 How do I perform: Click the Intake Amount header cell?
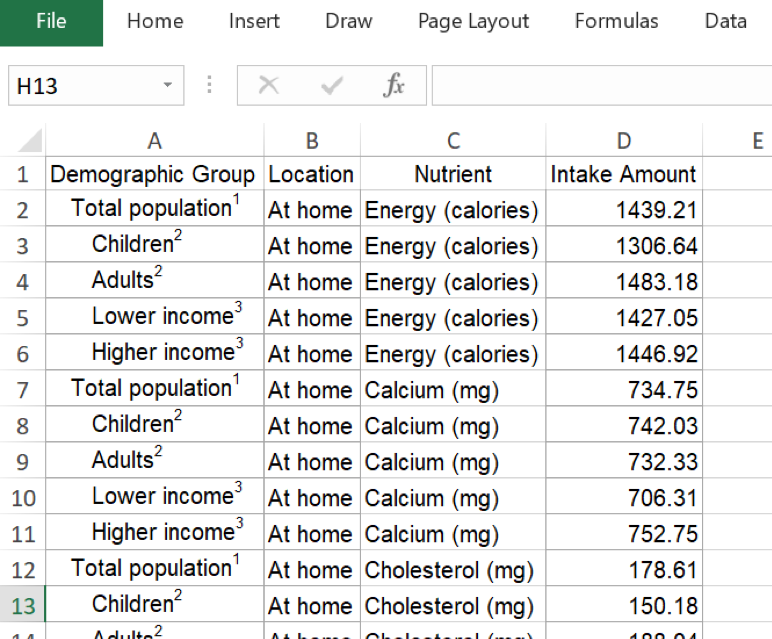[x=624, y=174]
